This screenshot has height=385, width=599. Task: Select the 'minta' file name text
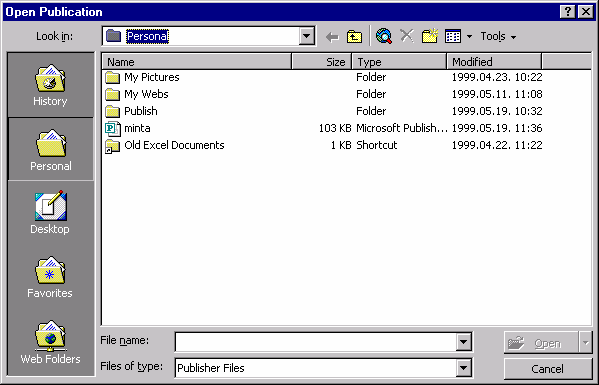(x=137, y=128)
